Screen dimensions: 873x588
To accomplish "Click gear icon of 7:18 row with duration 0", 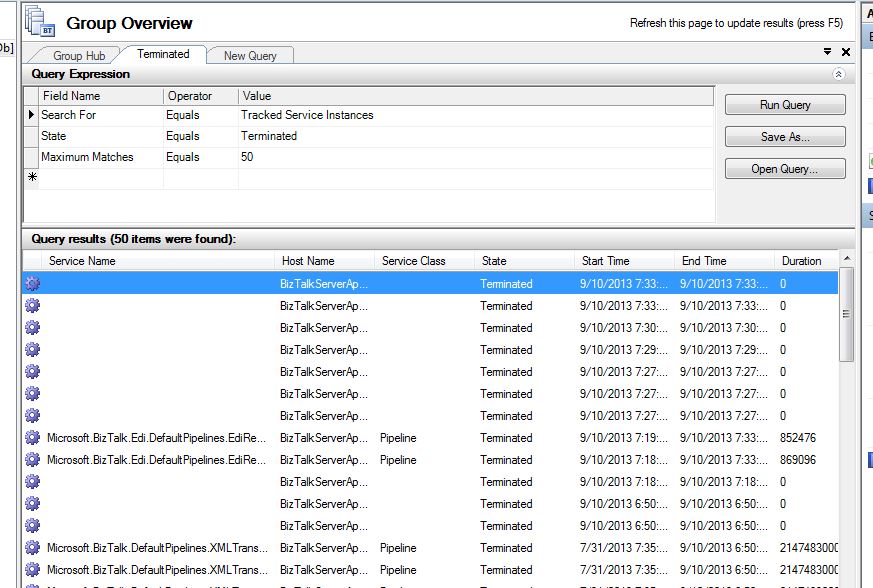I will (33, 482).
